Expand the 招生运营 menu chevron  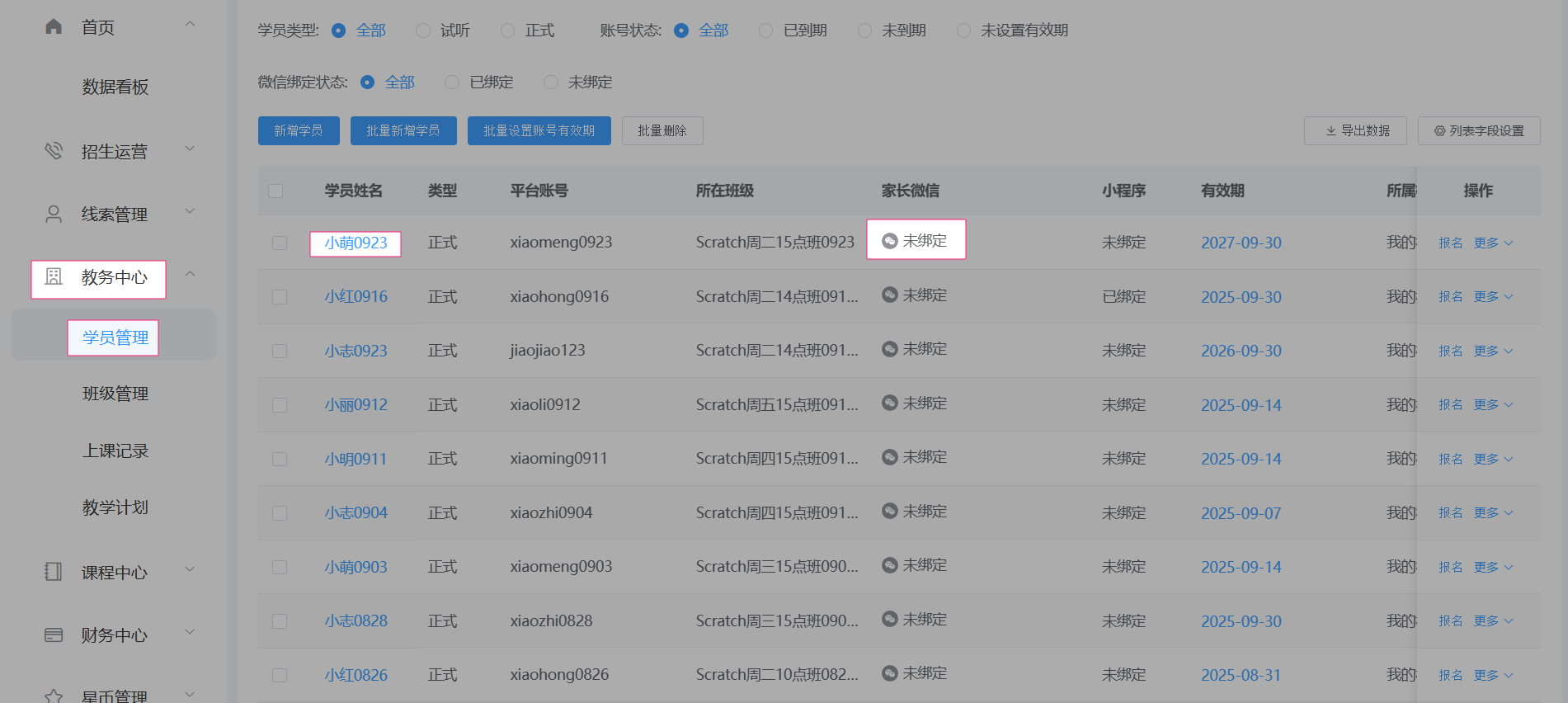(x=190, y=149)
